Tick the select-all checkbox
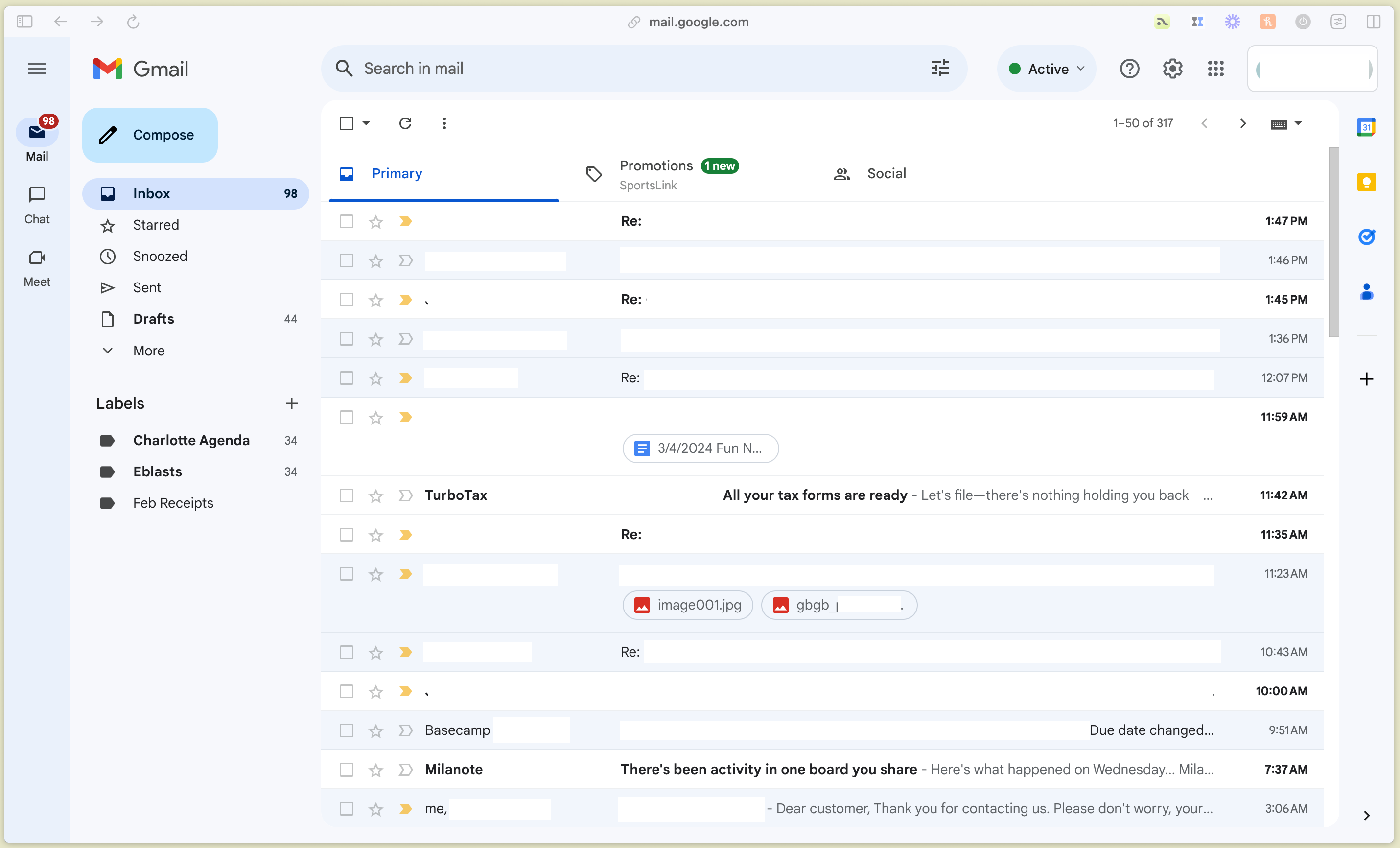Viewport: 1400px width, 848px height. coord(346,123)
